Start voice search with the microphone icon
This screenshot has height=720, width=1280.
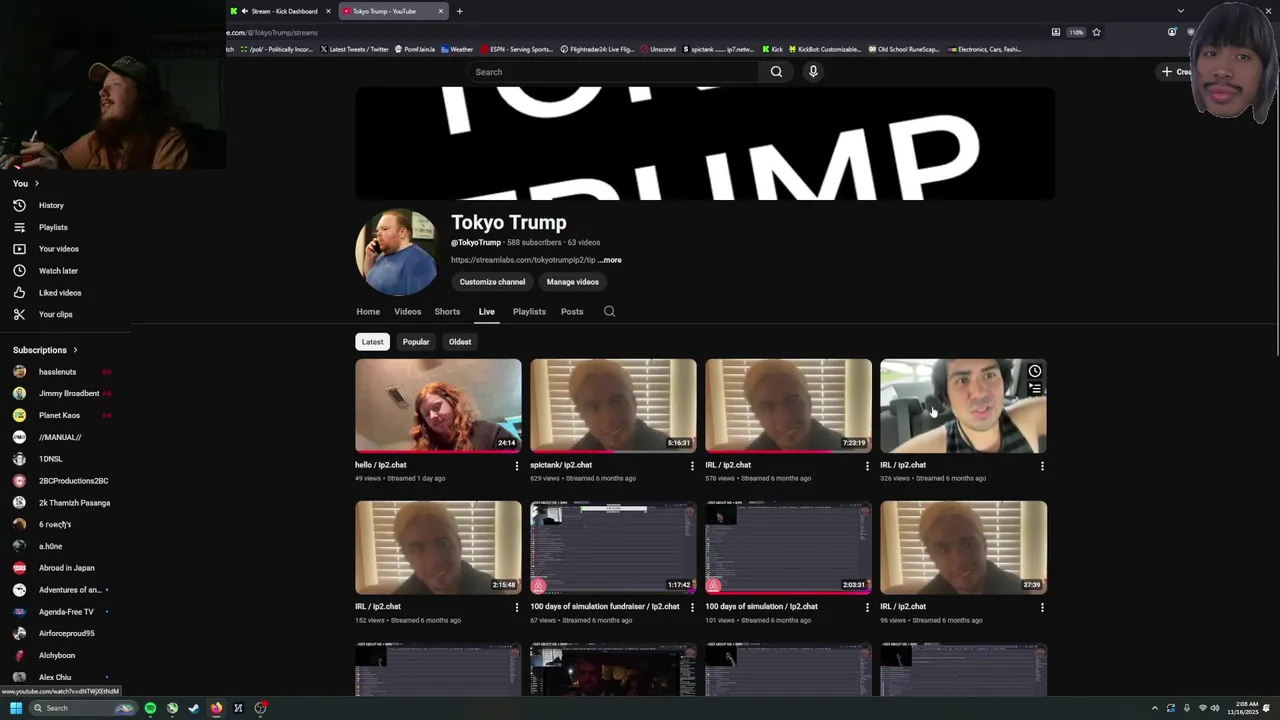813,72
